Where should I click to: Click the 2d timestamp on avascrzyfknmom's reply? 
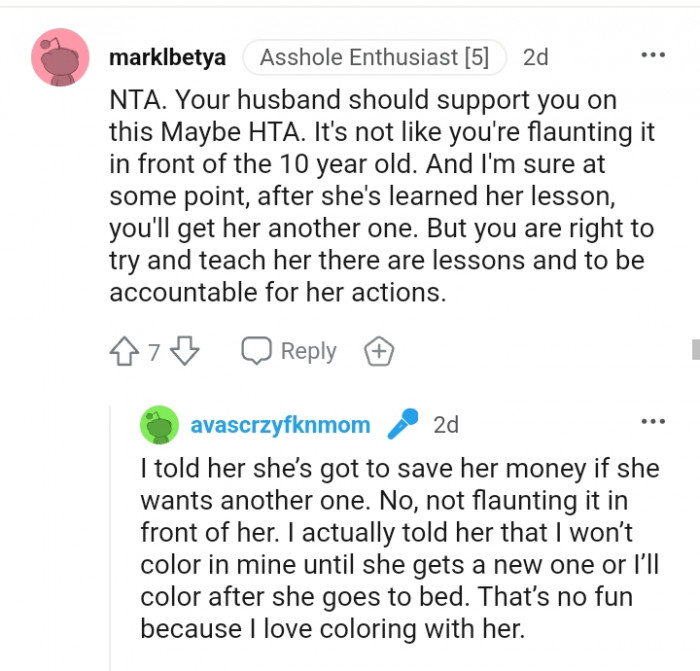click(446, 425)
